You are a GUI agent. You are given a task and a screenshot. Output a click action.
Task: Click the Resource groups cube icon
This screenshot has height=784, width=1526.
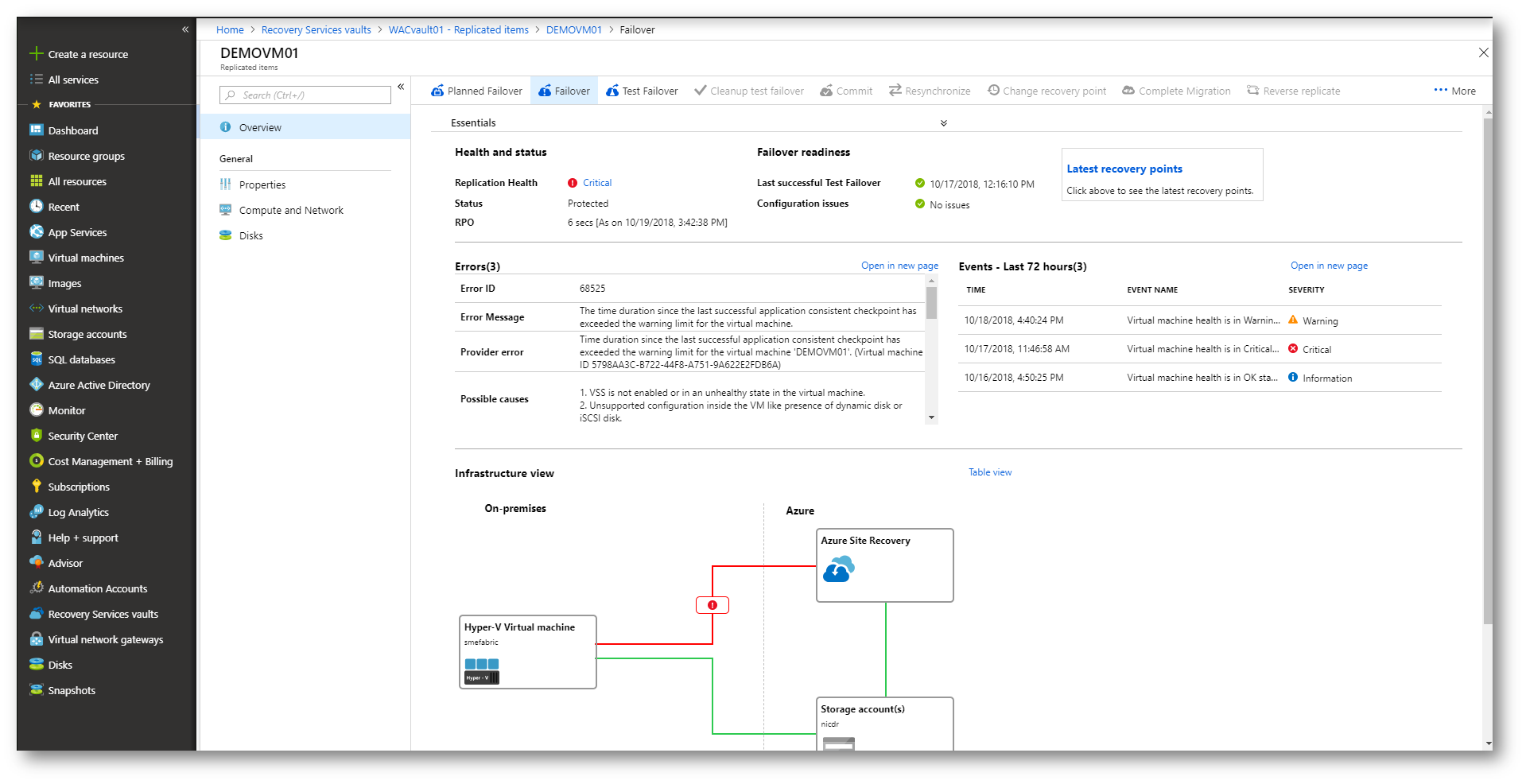click(x=36, y=156)
